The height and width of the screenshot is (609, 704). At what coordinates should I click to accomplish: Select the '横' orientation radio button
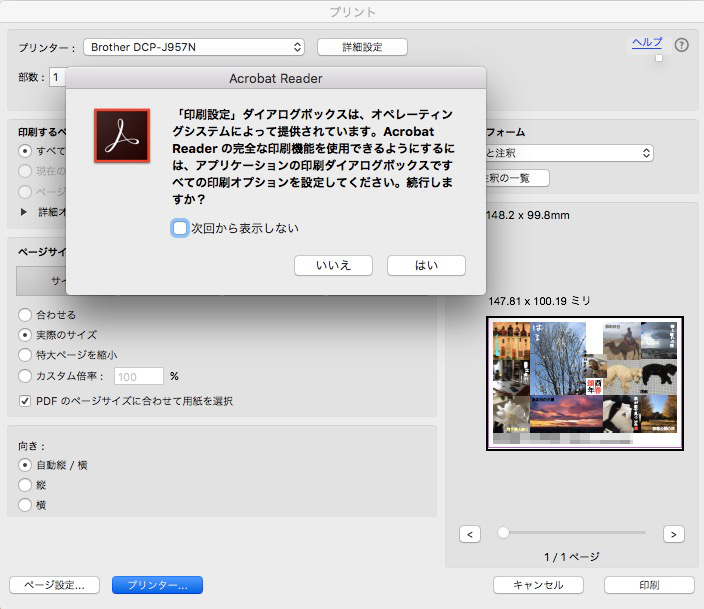25,505
